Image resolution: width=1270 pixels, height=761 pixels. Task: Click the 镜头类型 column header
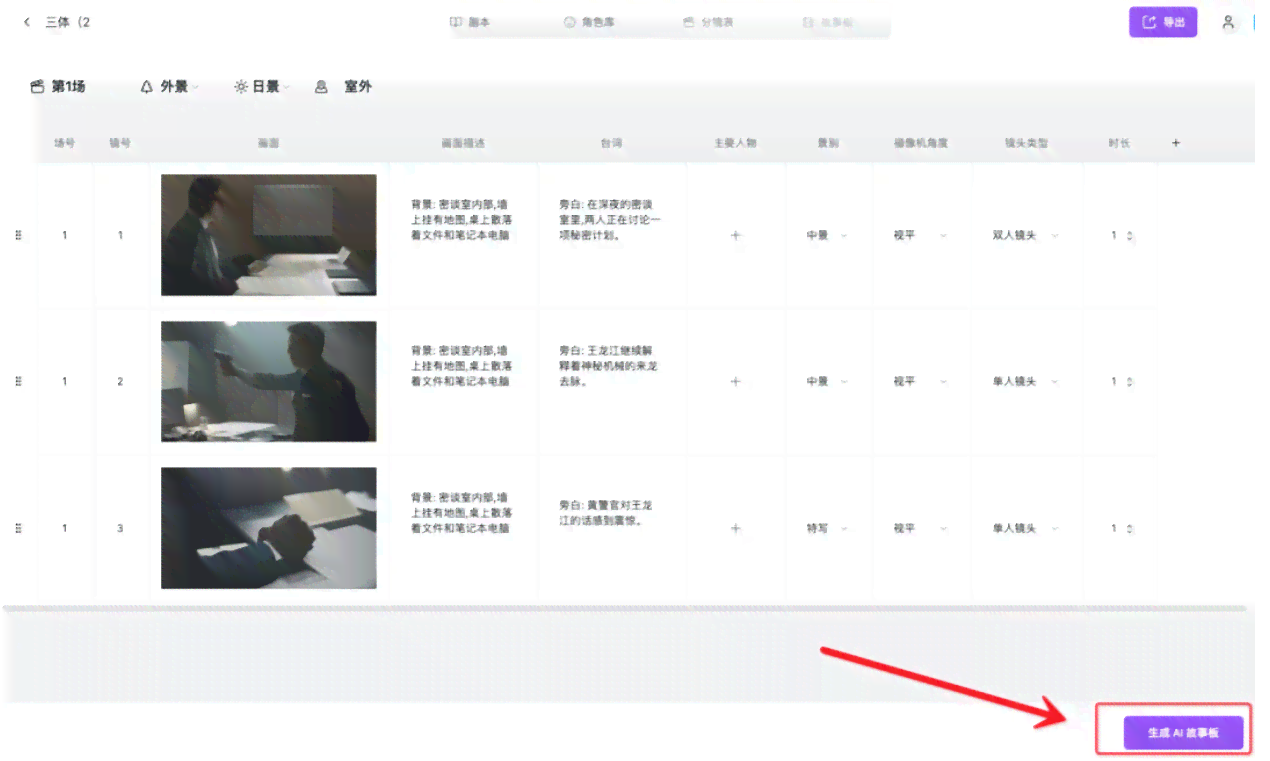point(1027,143)
